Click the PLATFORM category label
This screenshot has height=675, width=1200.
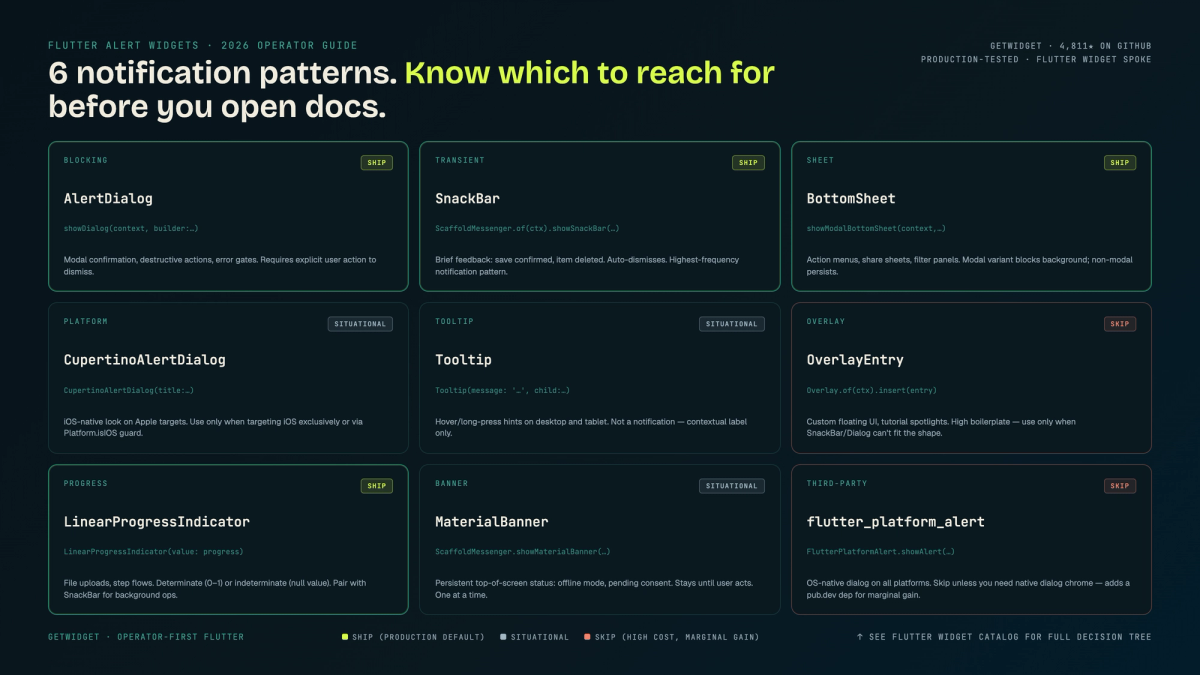(85, 322)
